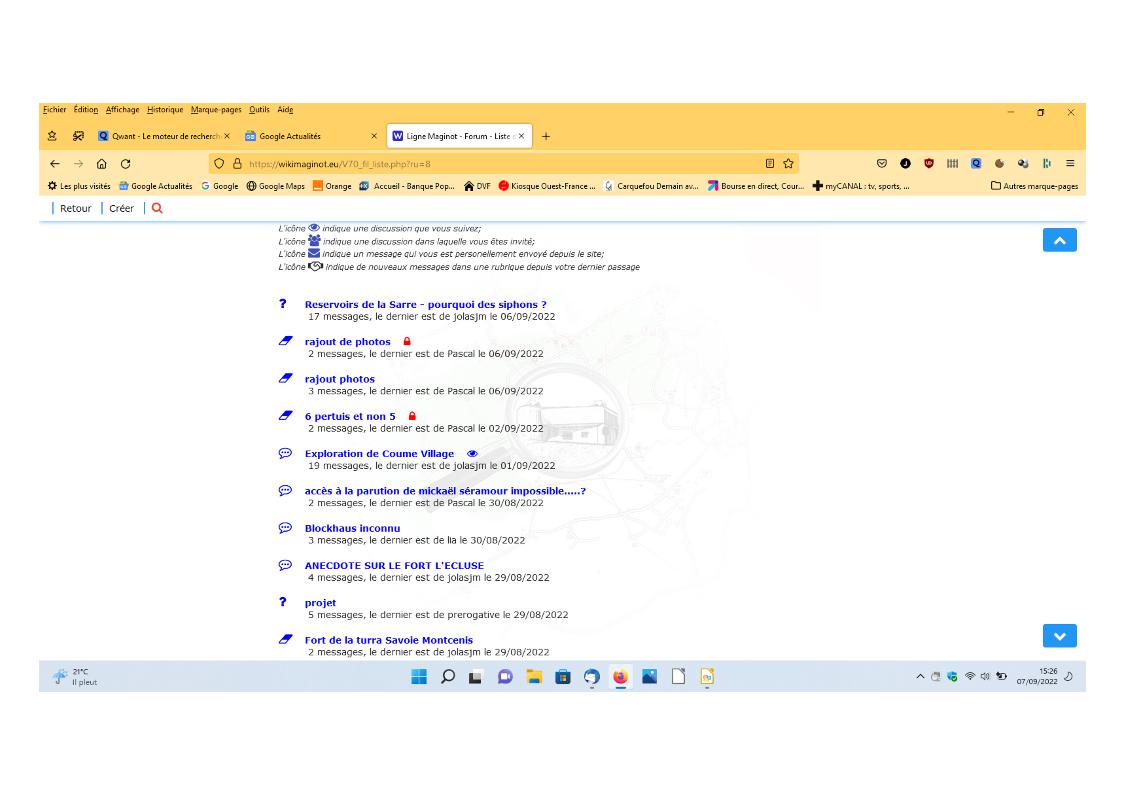This screenshot has height=794, width=1123.
Task: Click the red search magnifier icon
Action: [x=157, y=208]
